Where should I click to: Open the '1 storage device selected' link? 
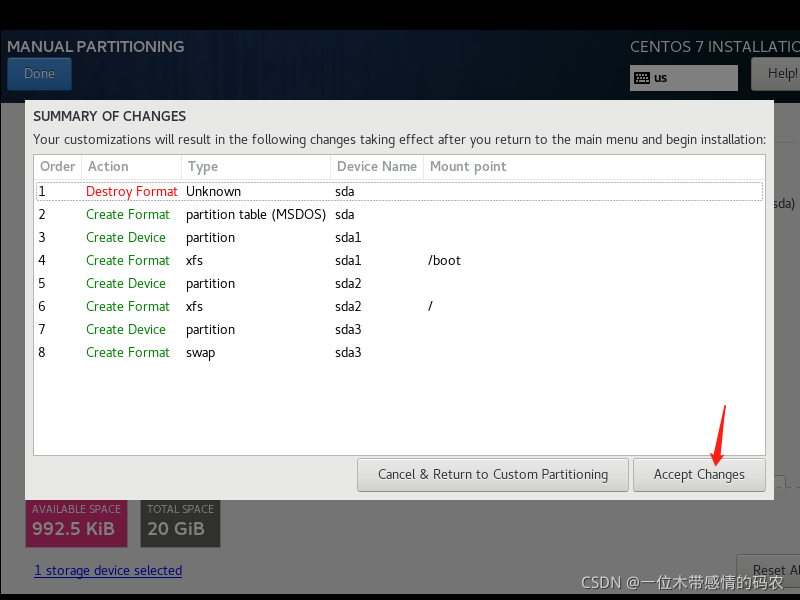[x=108, y=570]
